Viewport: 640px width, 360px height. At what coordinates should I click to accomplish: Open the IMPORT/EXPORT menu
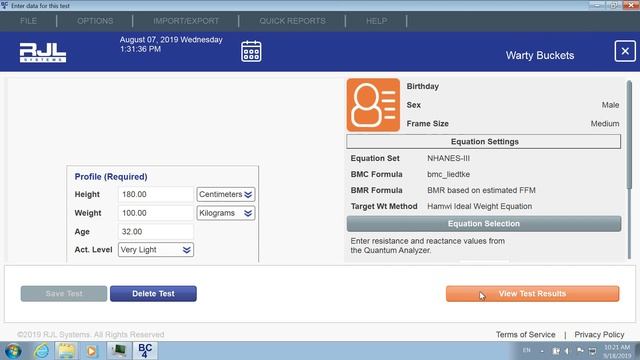[186, 21]
